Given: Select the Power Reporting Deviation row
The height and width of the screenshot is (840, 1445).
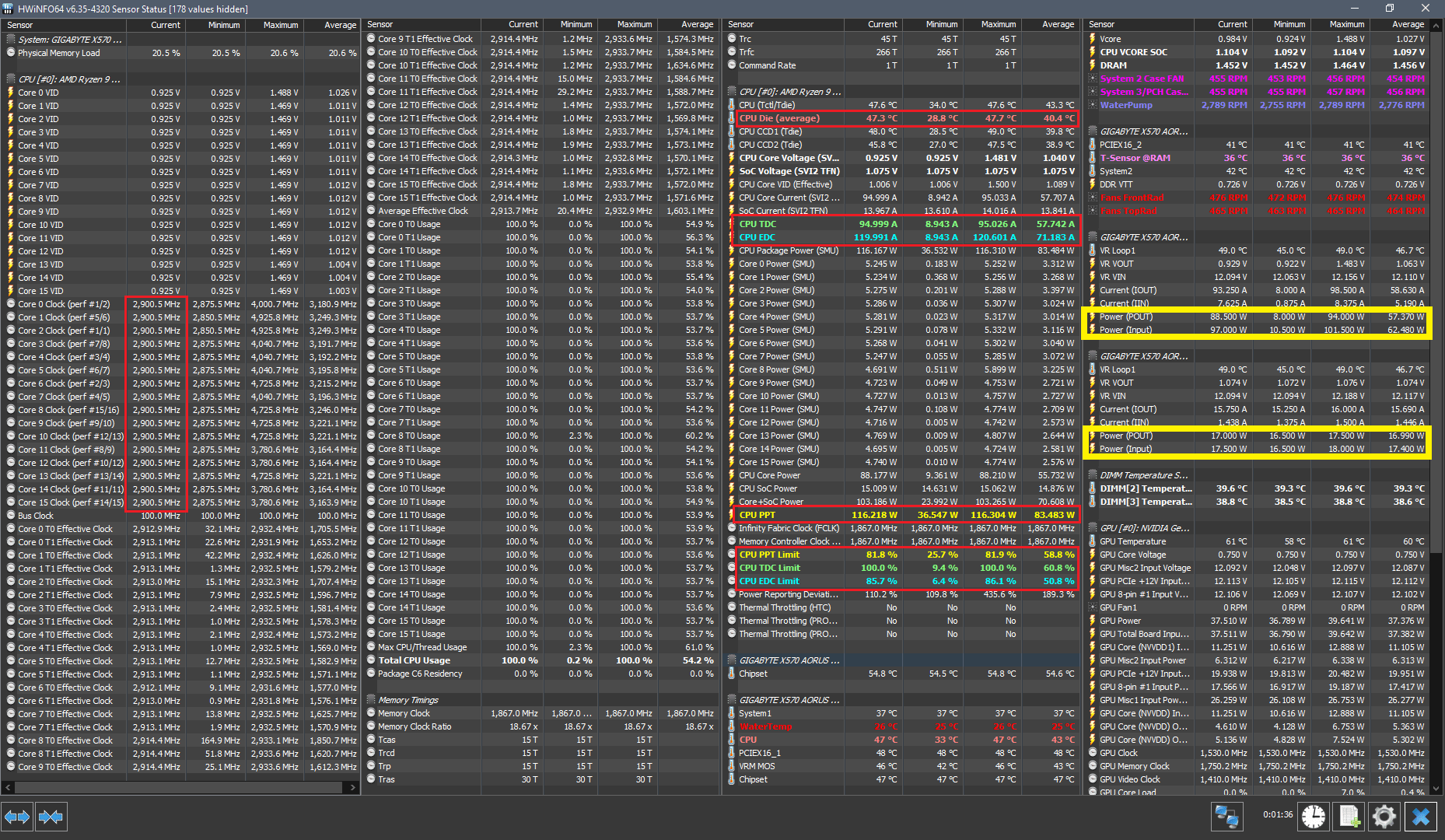Looking at the screenshot, I should point(902,594).
